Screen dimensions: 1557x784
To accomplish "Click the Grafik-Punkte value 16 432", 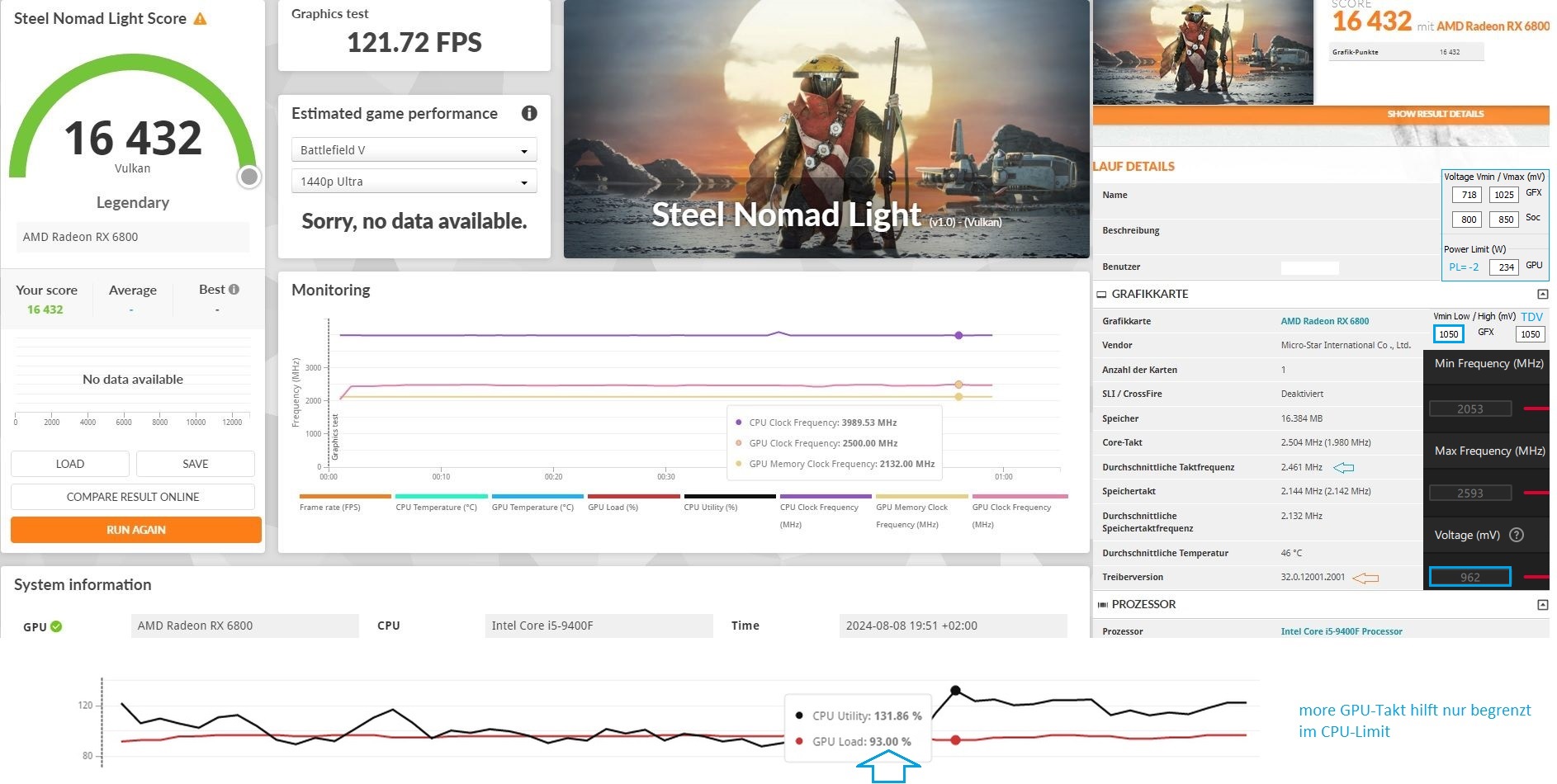I will (1450, 52).
